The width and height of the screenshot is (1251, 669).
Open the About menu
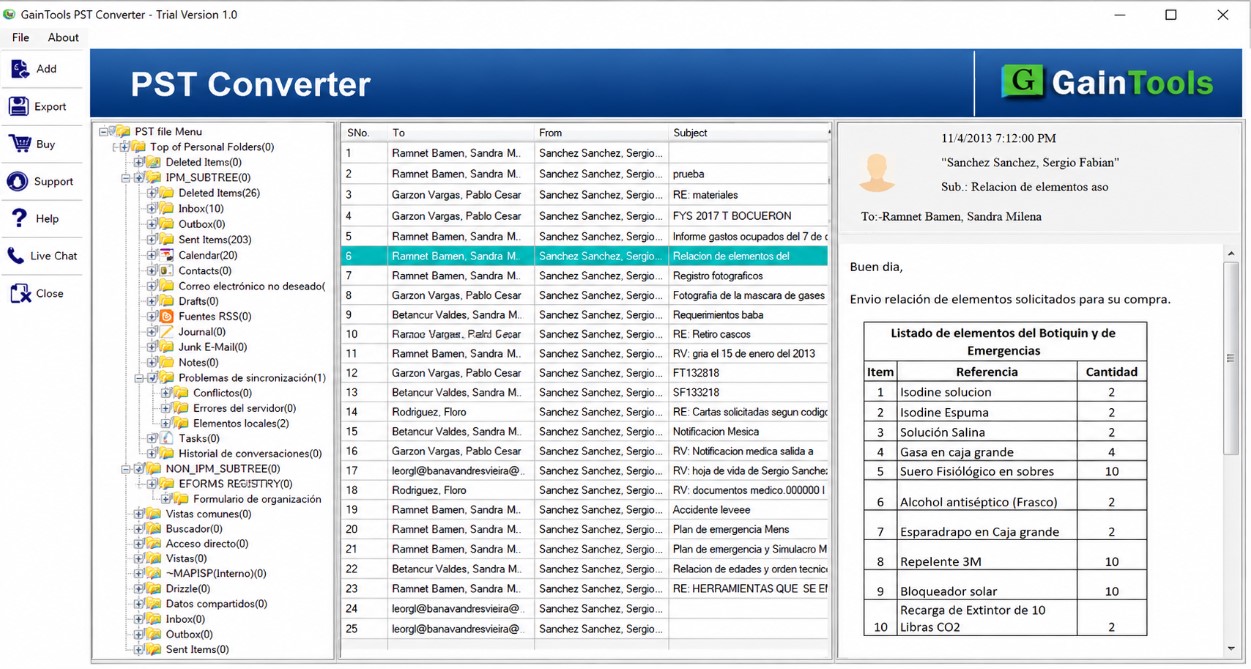[63, 37]
